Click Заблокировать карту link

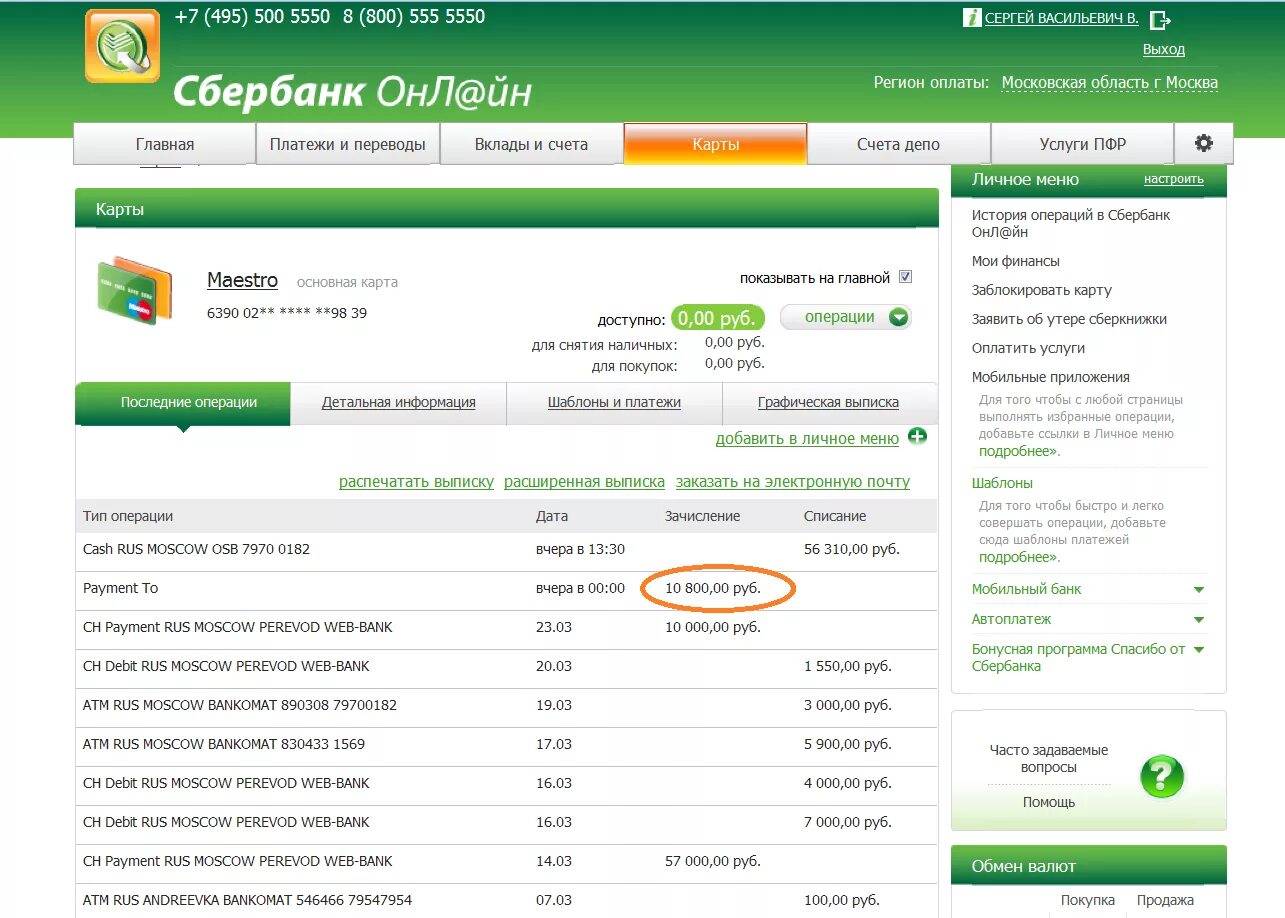(x=1041, y=290)
